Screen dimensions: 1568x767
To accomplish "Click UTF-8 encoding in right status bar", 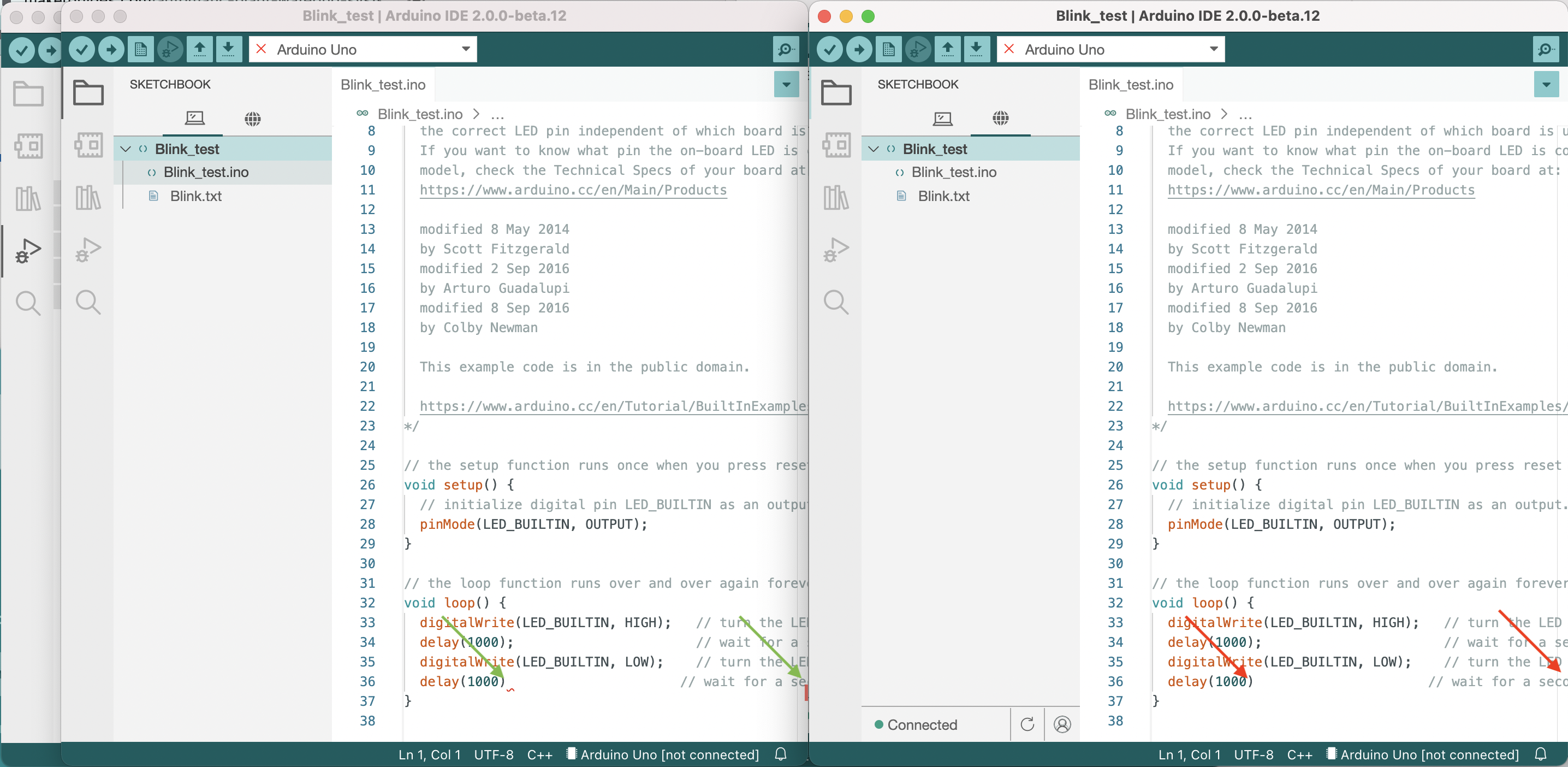I will click(1254, 754).
